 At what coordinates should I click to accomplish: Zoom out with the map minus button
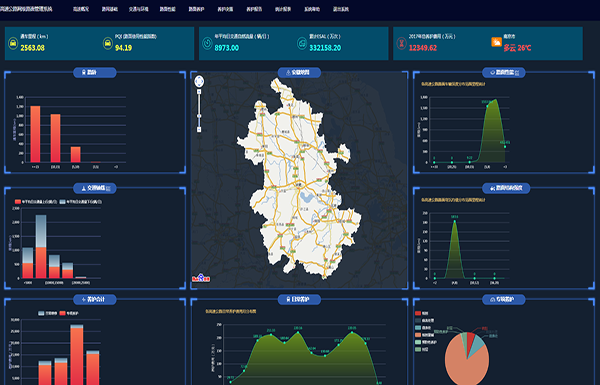tap(199, 130)
